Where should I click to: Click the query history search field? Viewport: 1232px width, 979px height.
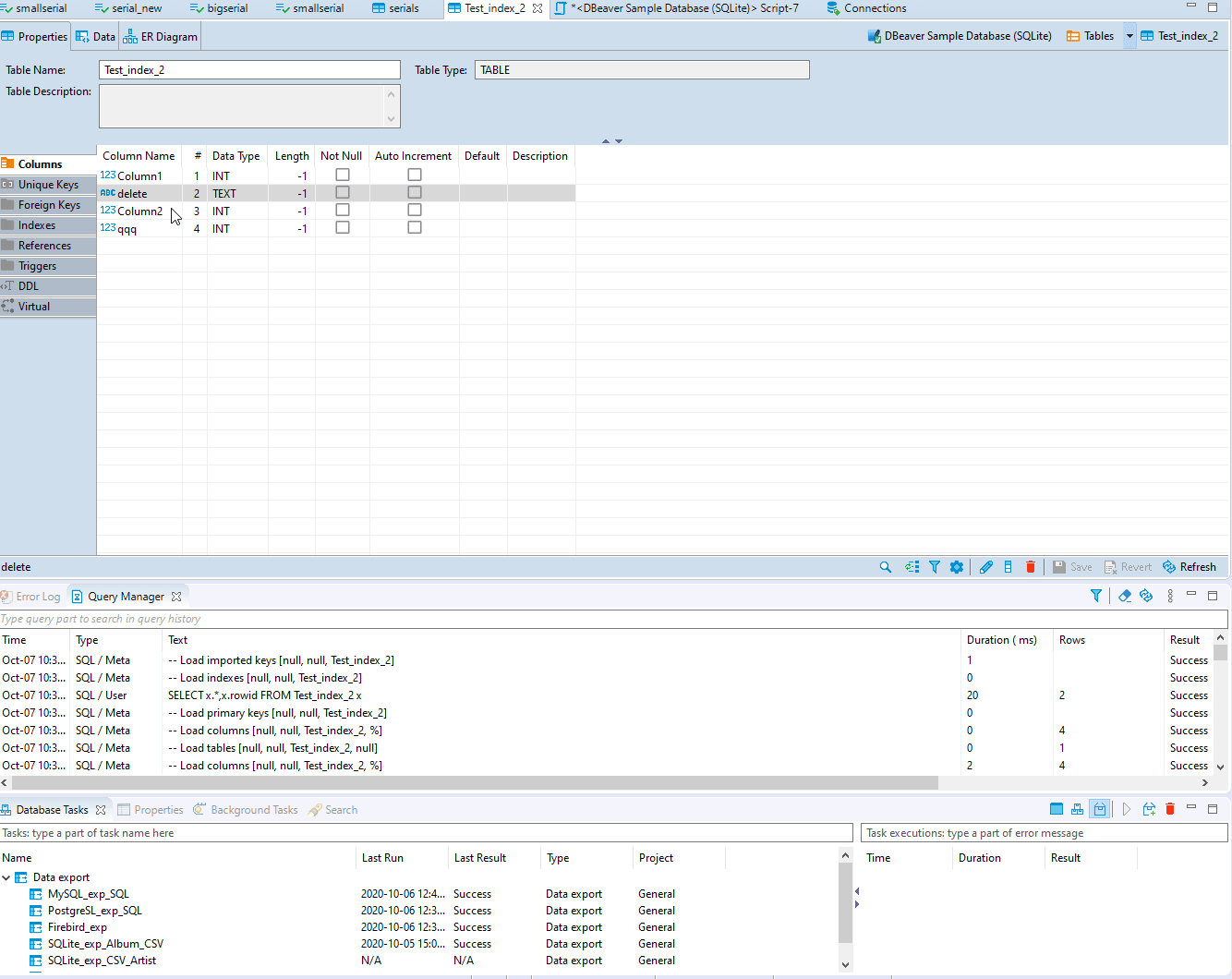[369, 617]
